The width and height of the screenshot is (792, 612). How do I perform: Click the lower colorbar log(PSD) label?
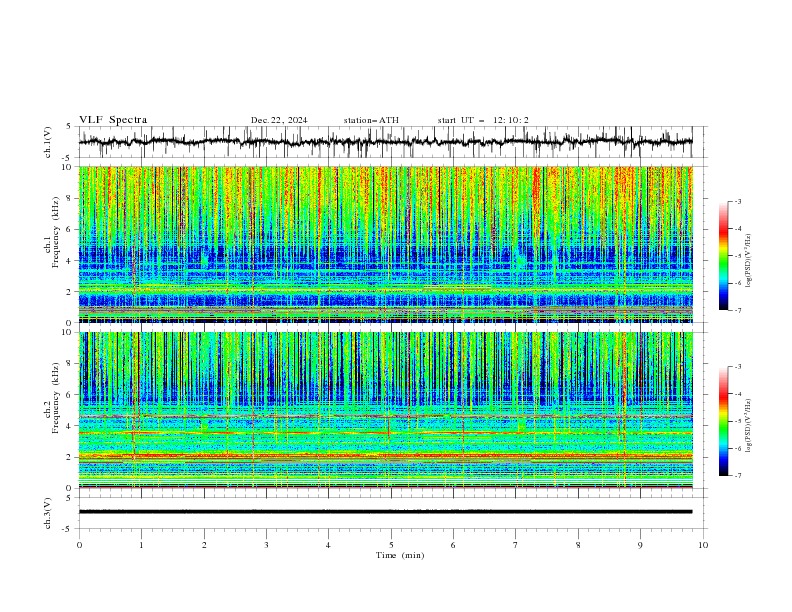click(749, 426)
